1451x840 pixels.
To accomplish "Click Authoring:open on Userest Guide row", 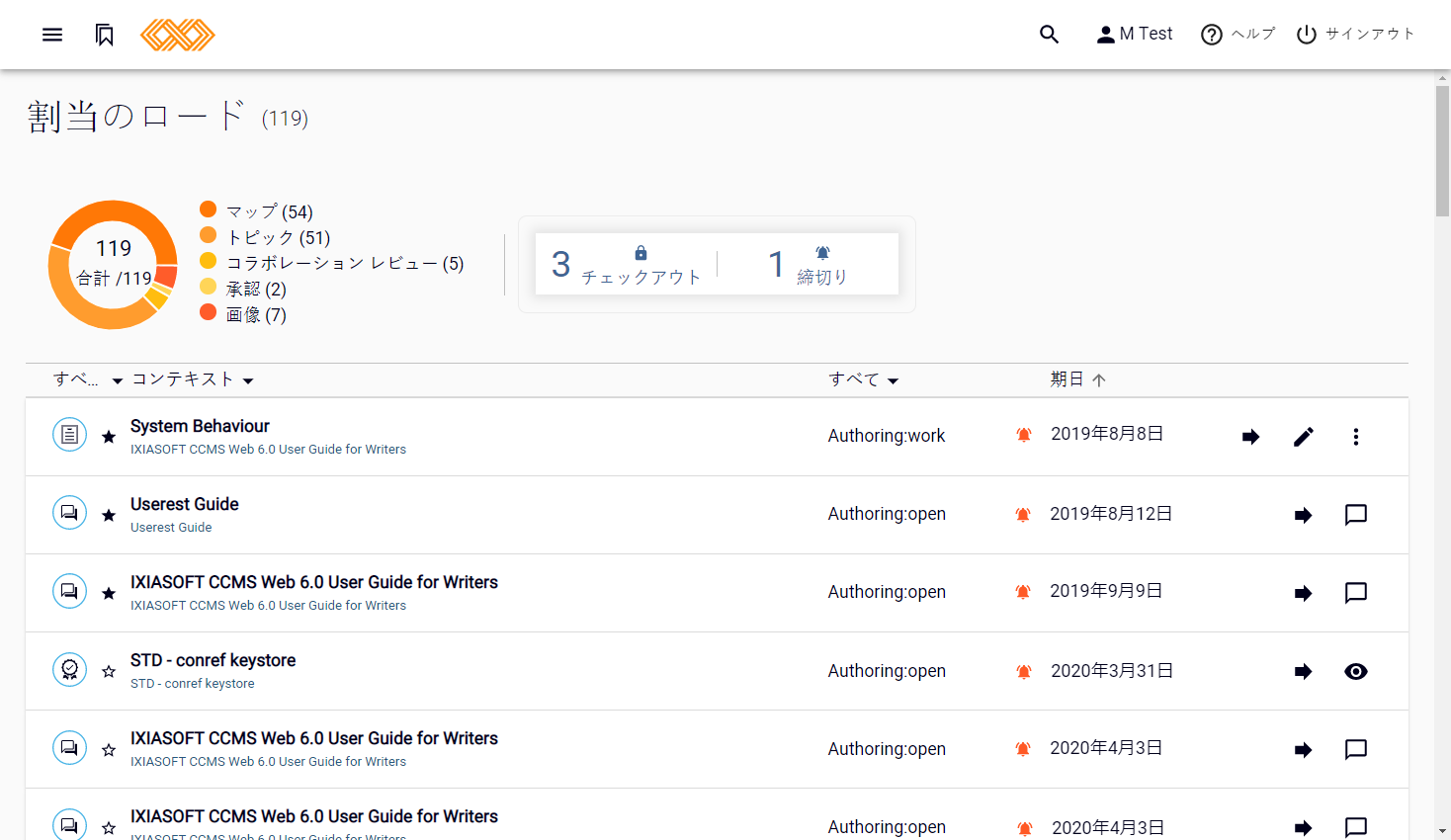I will [887, 514].
